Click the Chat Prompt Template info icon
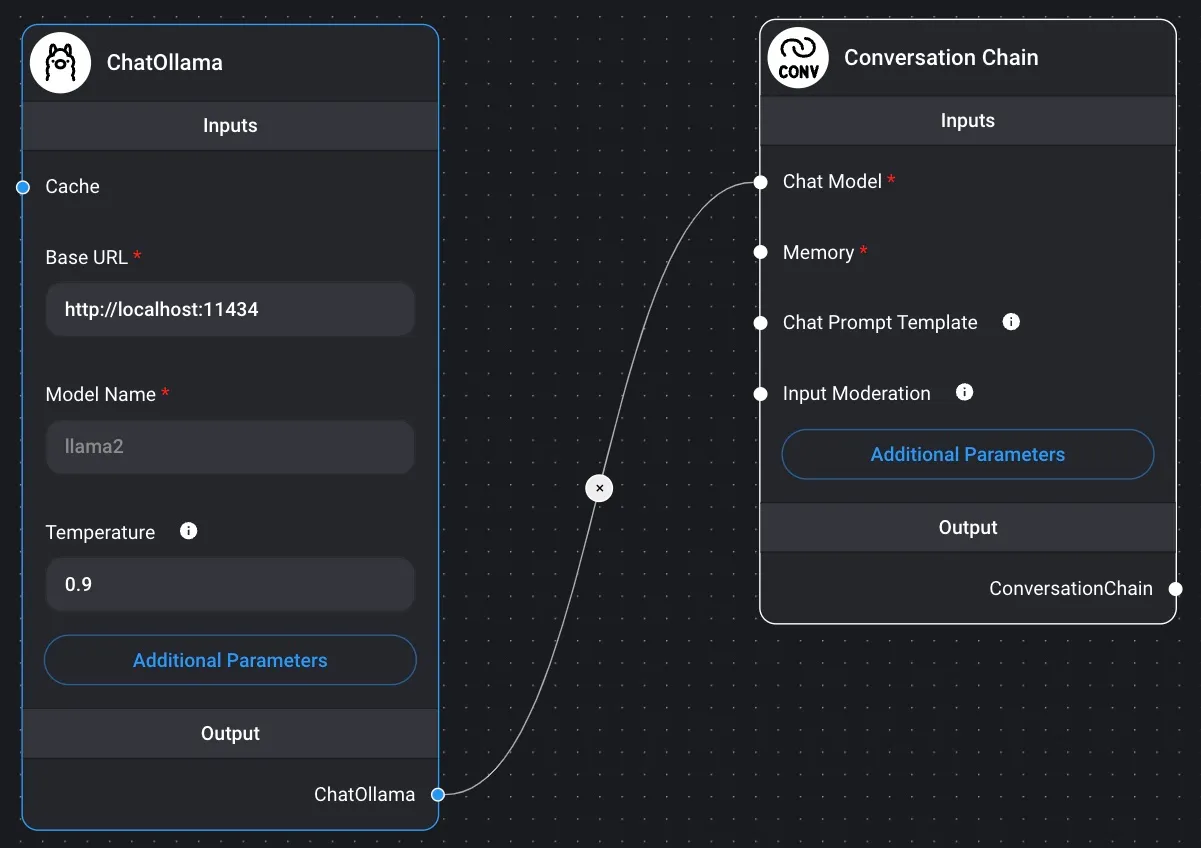 [x=1011, y=322]
